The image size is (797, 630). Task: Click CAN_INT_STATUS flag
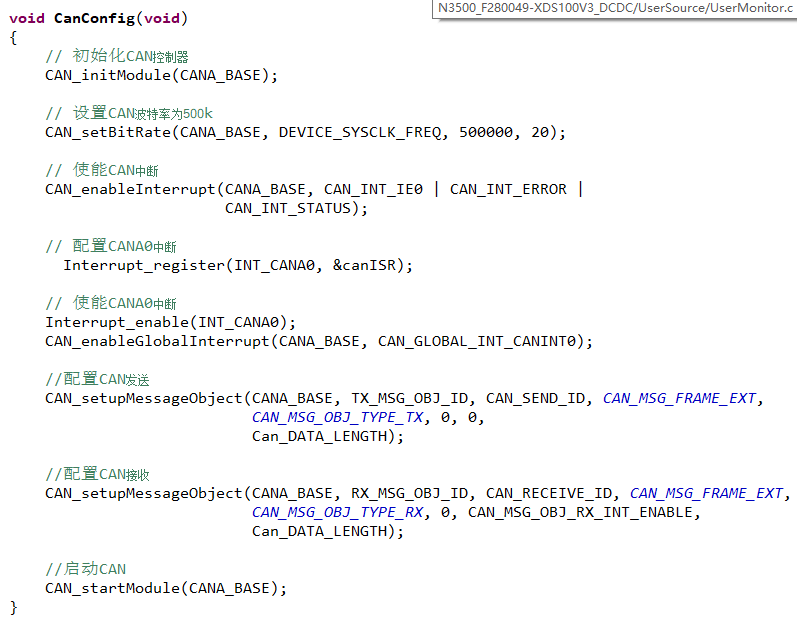[x=288, y=208]
